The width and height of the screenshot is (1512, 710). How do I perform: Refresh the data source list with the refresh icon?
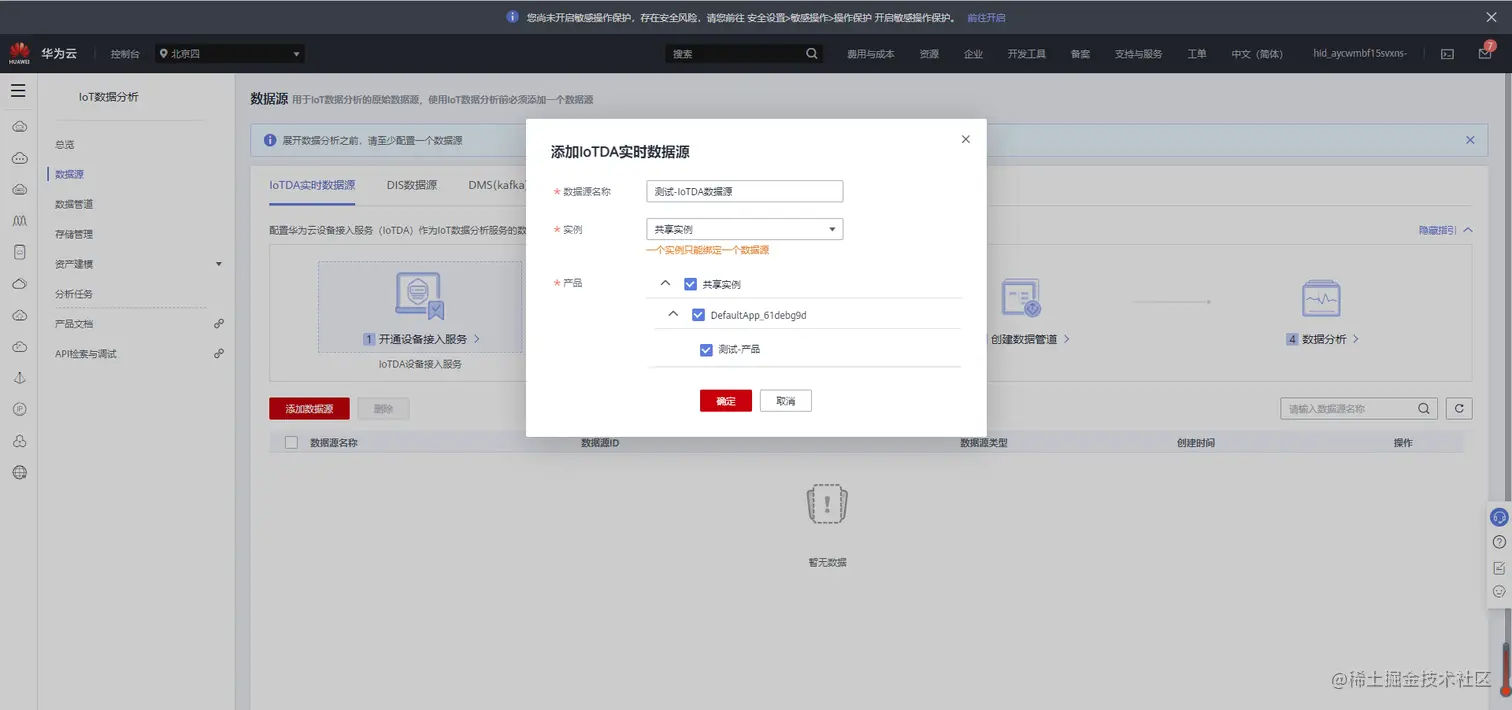coord(1458,408)
